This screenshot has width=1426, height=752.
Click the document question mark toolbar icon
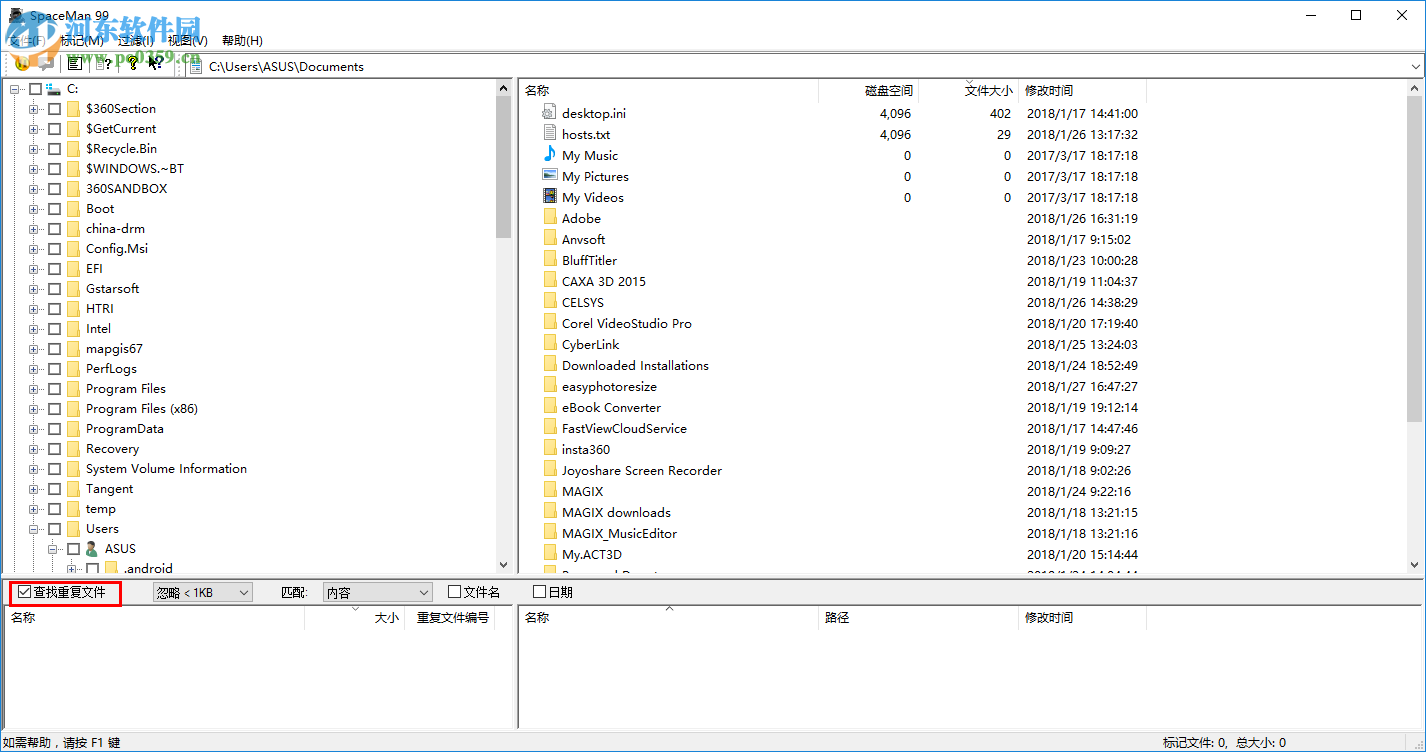(x=103, y=64)
